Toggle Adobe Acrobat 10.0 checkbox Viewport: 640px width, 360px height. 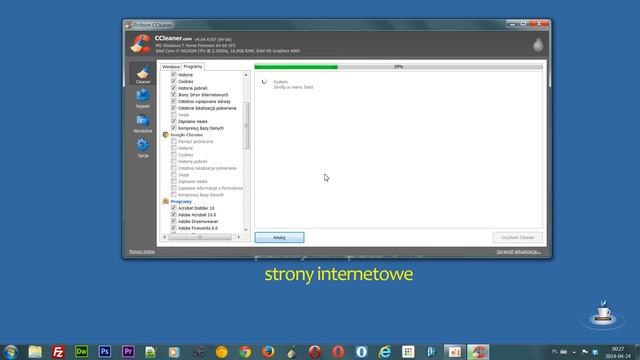pos(174,214)
